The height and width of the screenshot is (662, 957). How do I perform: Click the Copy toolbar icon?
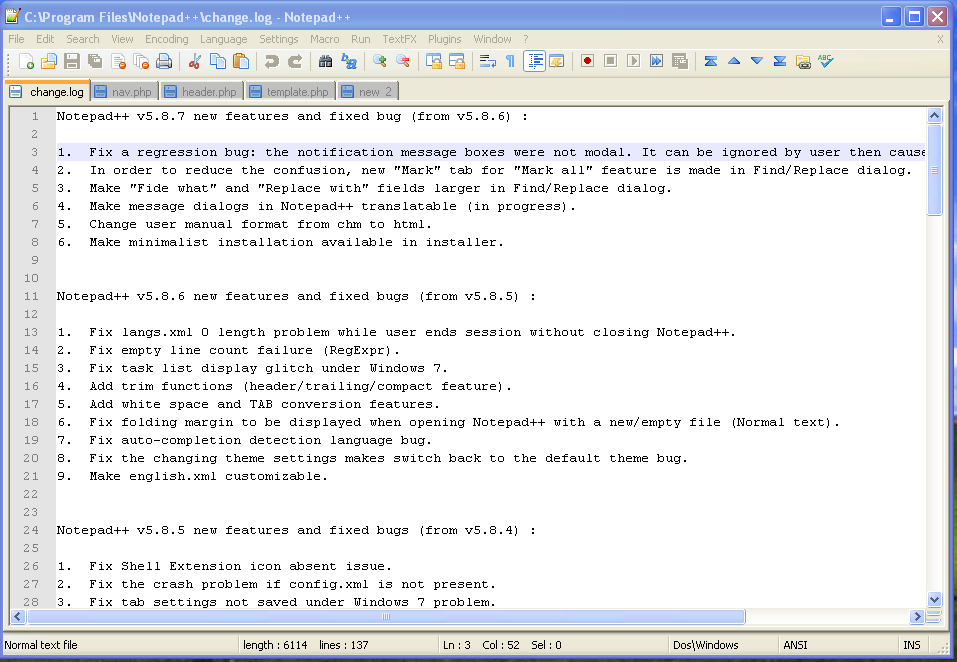click(x=218, y=61)
